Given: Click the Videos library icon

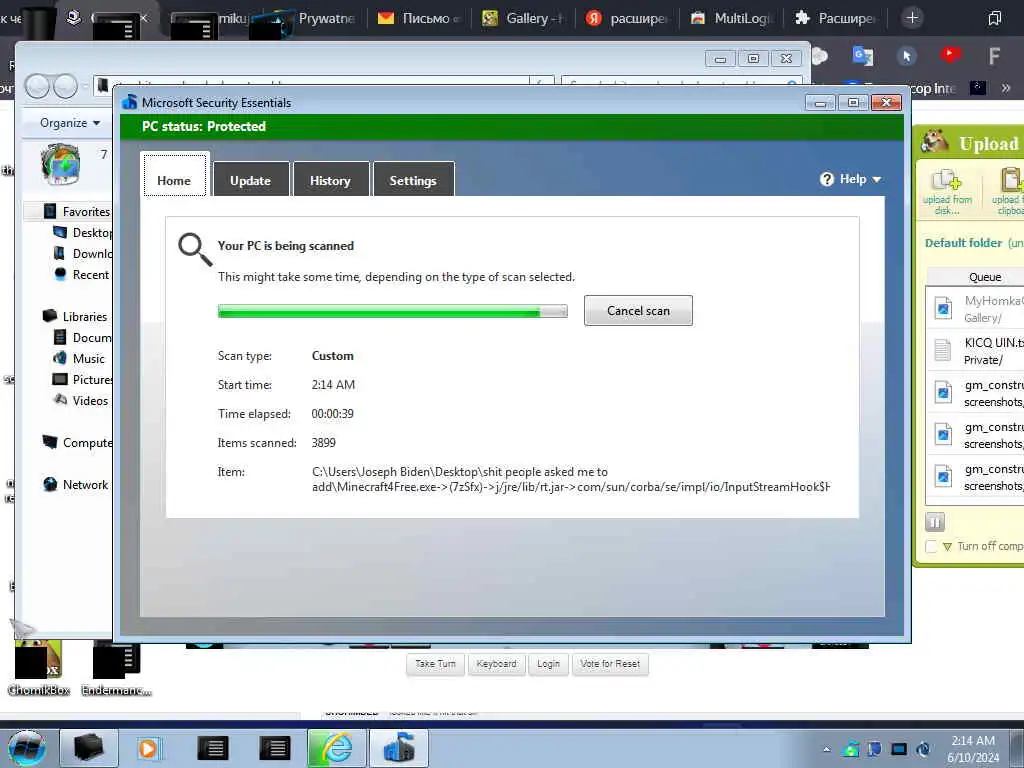Looking at the screenshot, I should pyautogui.click(x=60, y=400).
